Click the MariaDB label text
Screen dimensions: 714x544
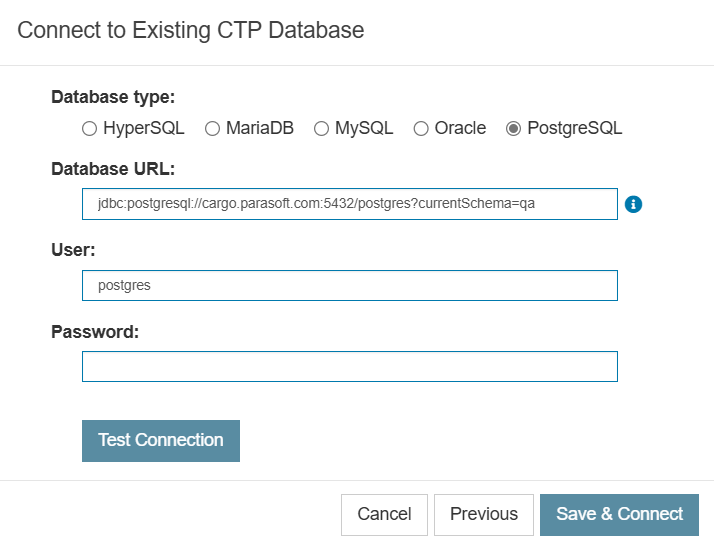[260, 128]
